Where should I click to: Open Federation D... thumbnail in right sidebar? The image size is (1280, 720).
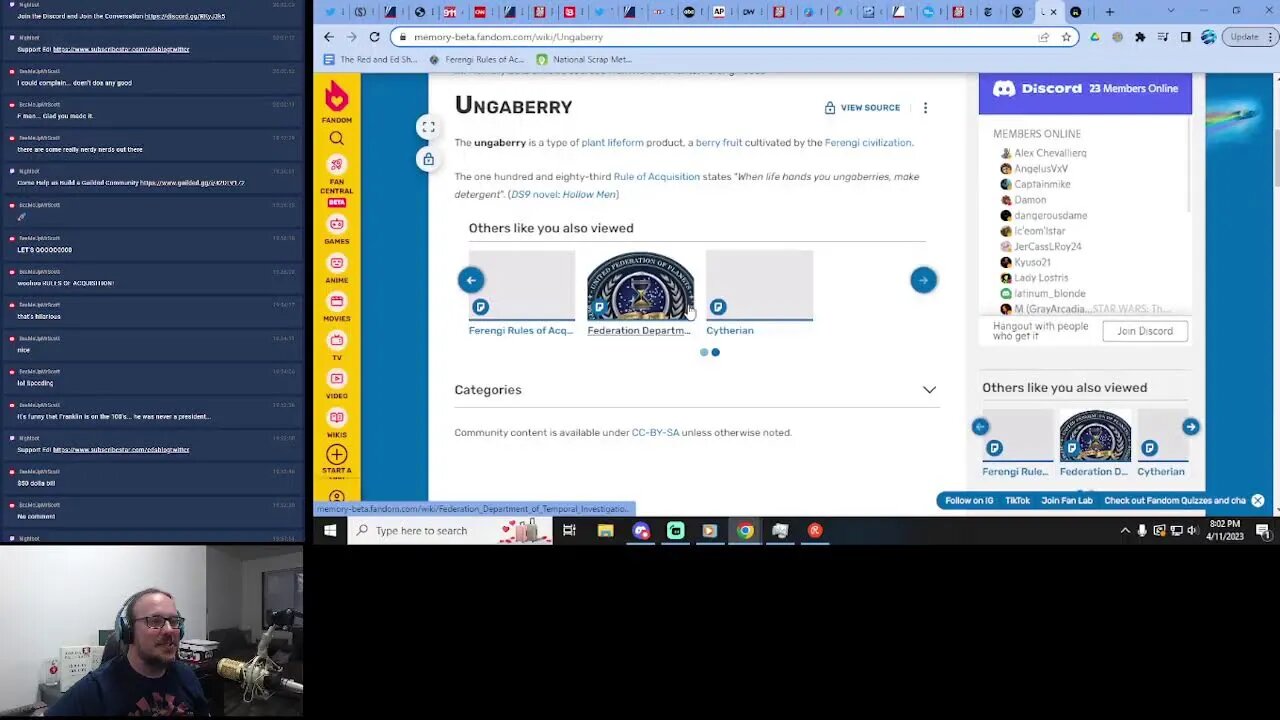pyautogui.click(x=1095, y=436)
